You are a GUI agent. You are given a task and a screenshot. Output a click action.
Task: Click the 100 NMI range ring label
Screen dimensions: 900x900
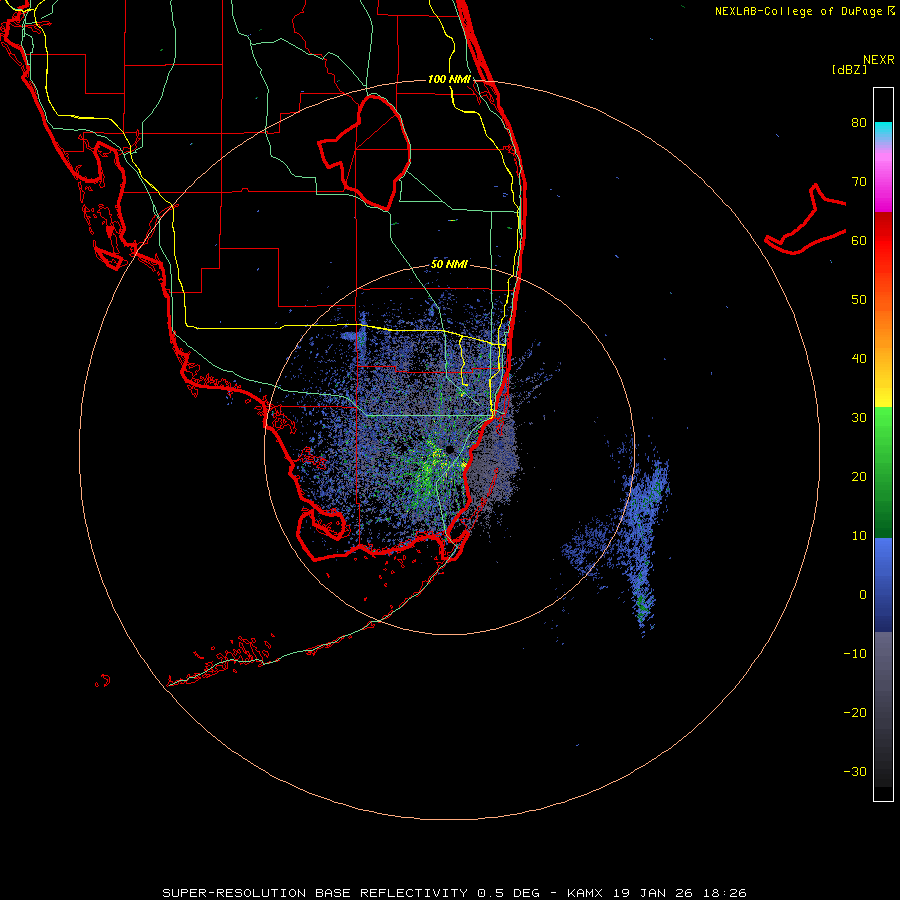coord(449,79)
